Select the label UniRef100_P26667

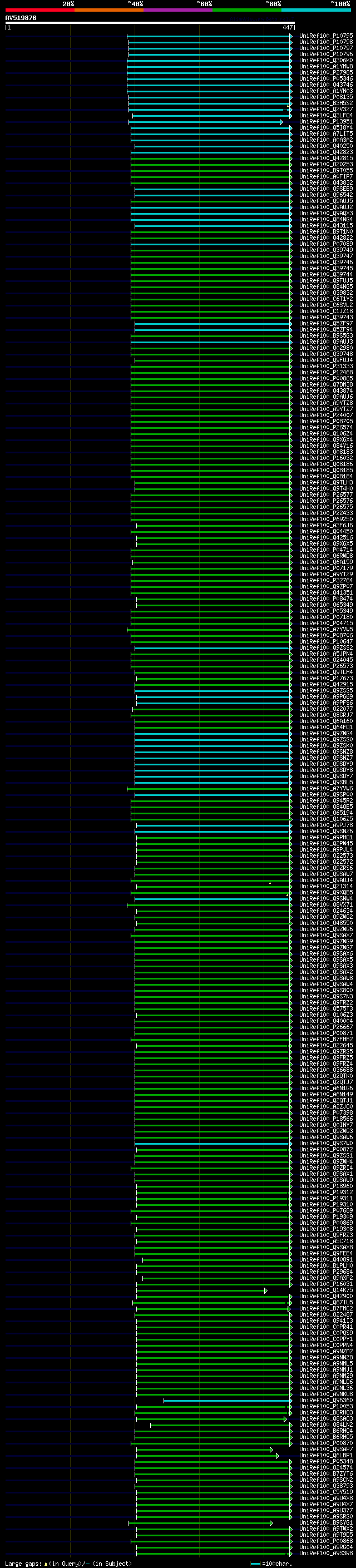click(326, 1027)
